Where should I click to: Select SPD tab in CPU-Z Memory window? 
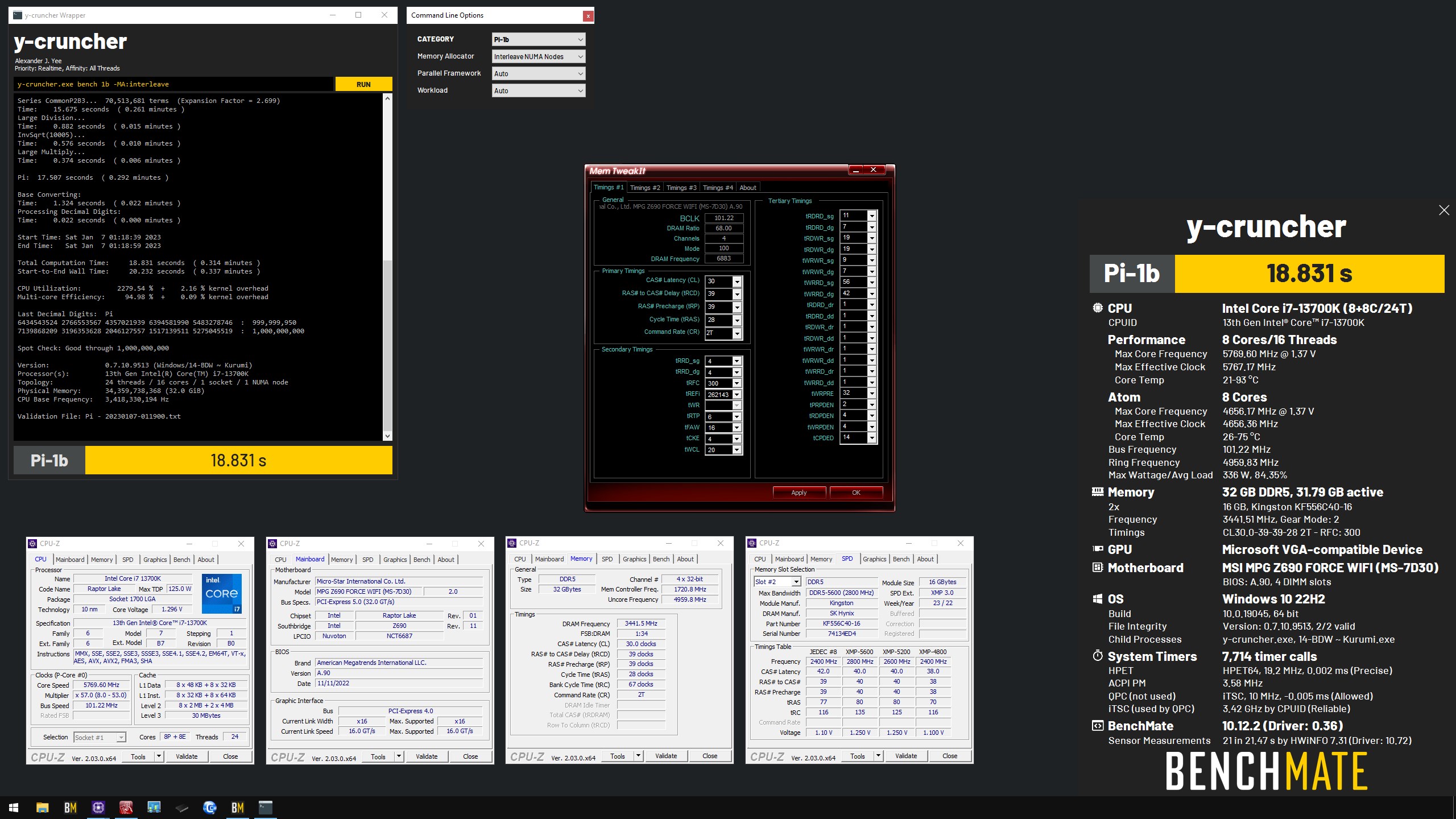(607, 559)
